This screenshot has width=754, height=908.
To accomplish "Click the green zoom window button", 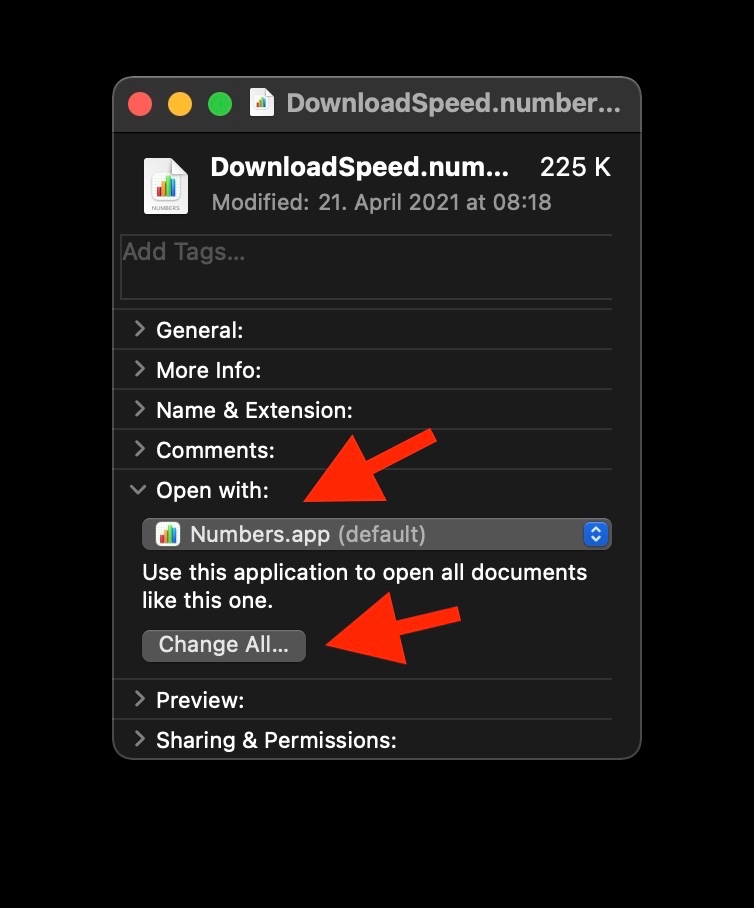I will 220,104.
